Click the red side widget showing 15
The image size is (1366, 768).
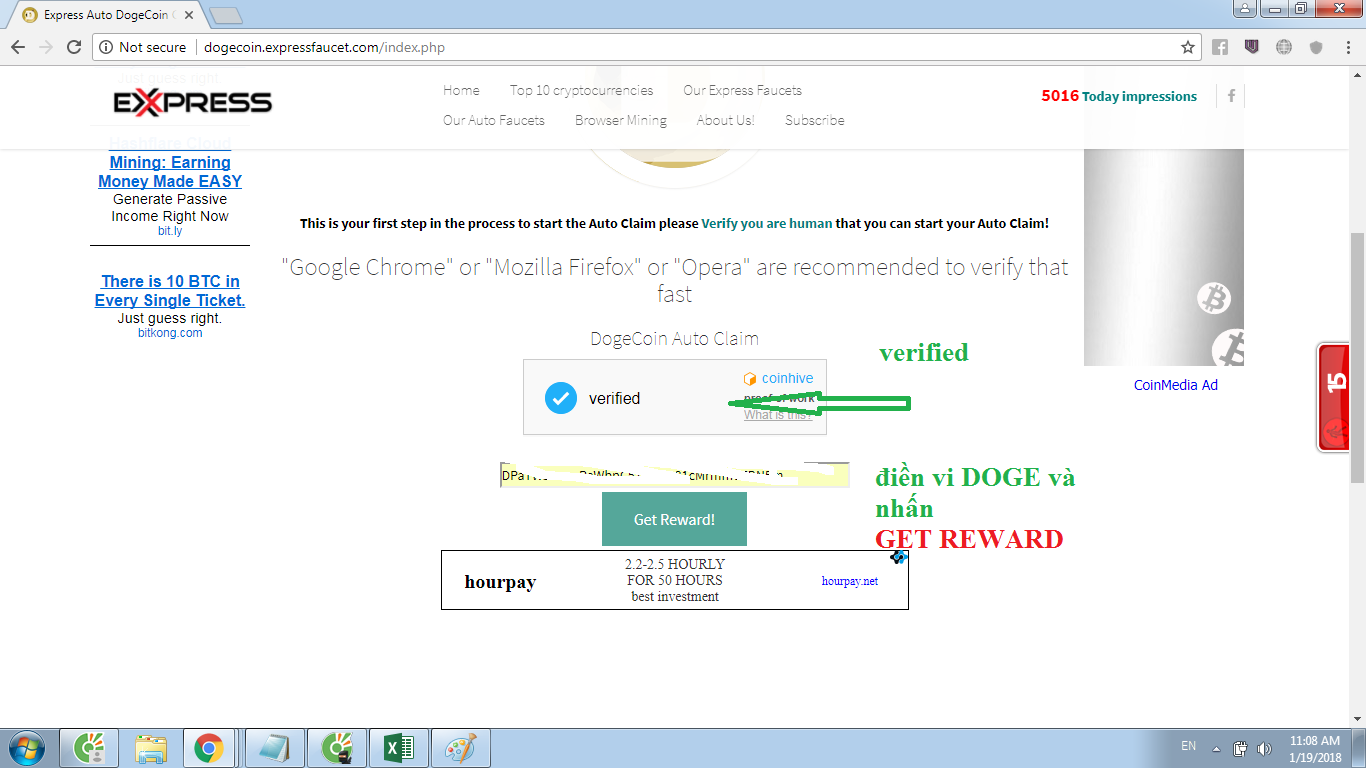coord(1333,397)
